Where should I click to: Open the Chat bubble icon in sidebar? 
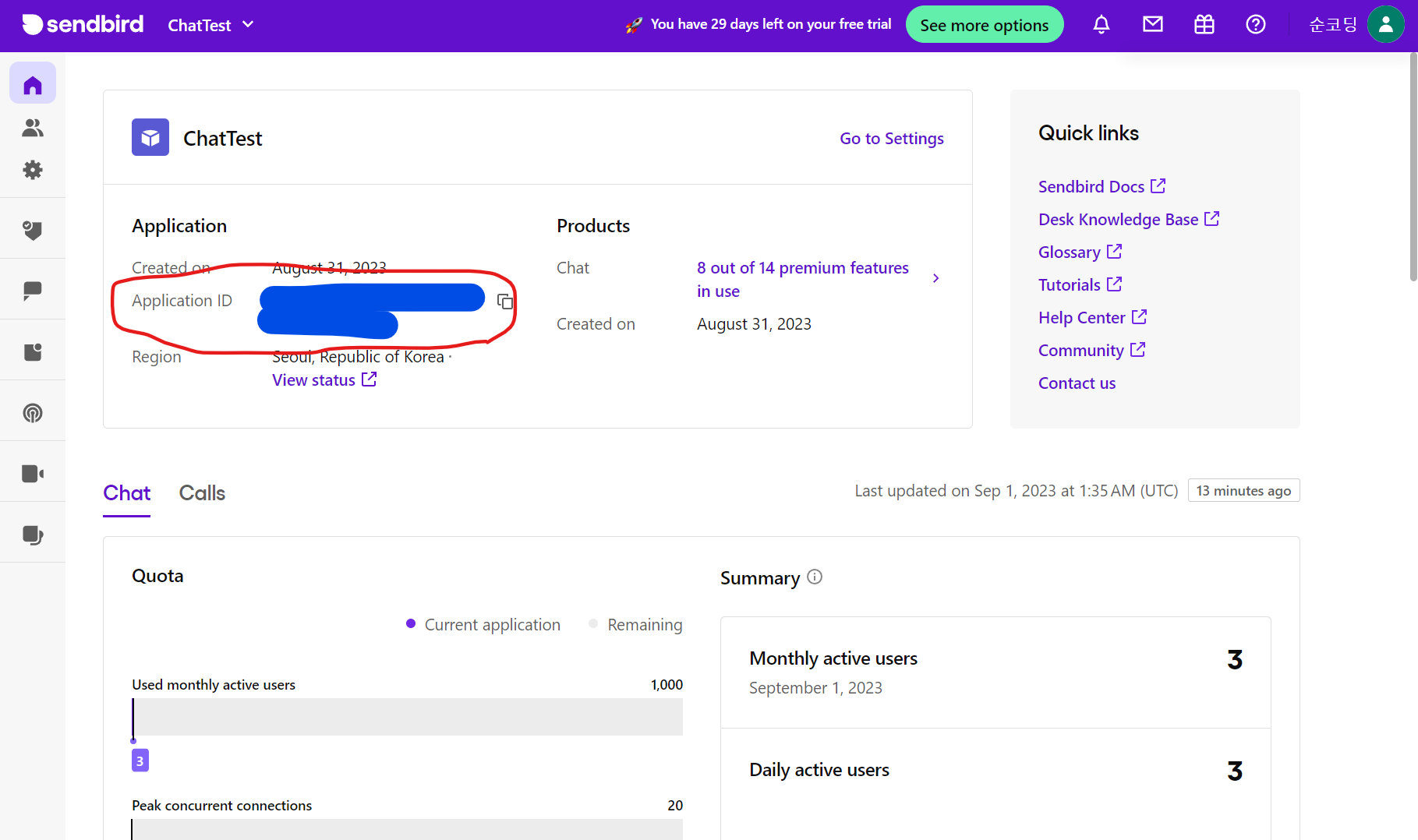pyautogui.click(x=33, y=291)
